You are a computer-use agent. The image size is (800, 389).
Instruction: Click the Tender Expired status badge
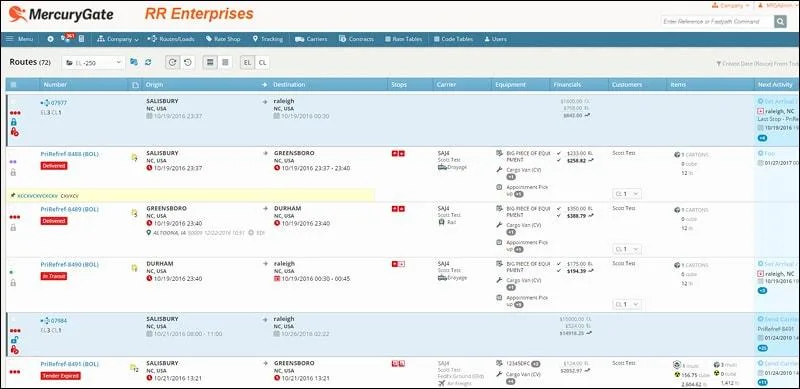pyautogui.click(x=61, y=376)
